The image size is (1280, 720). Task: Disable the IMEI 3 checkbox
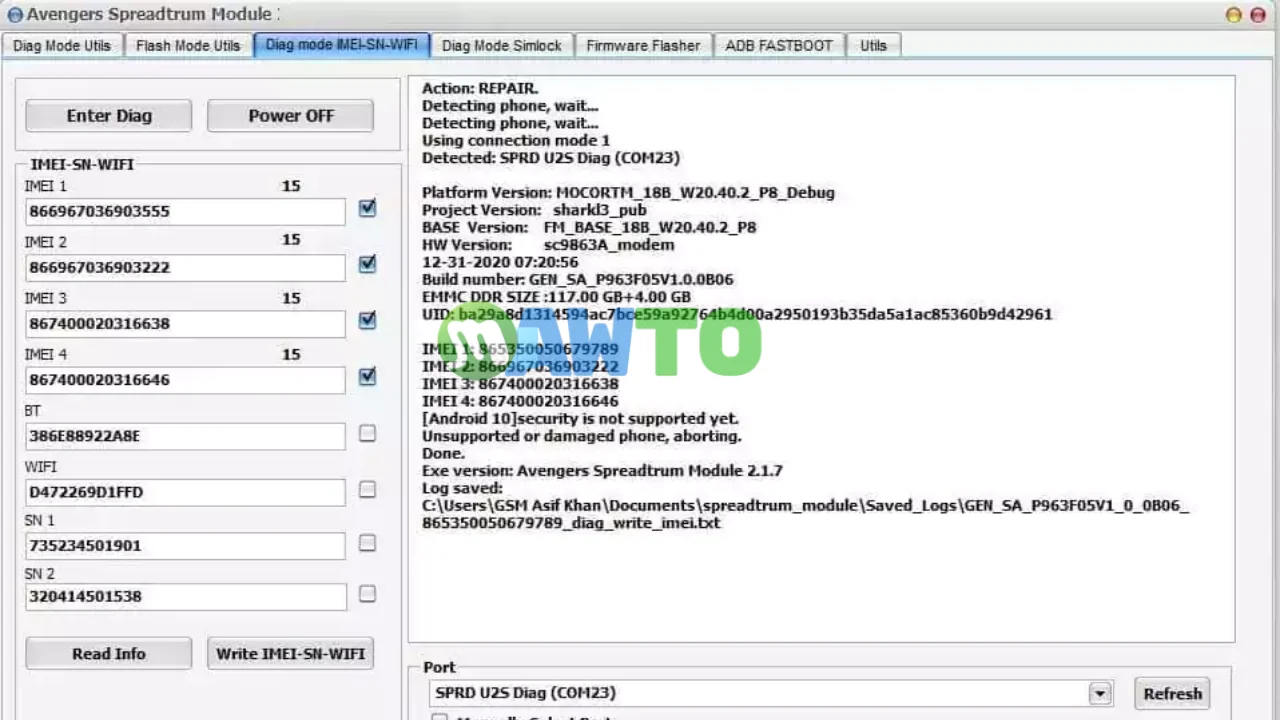[368, 320]
